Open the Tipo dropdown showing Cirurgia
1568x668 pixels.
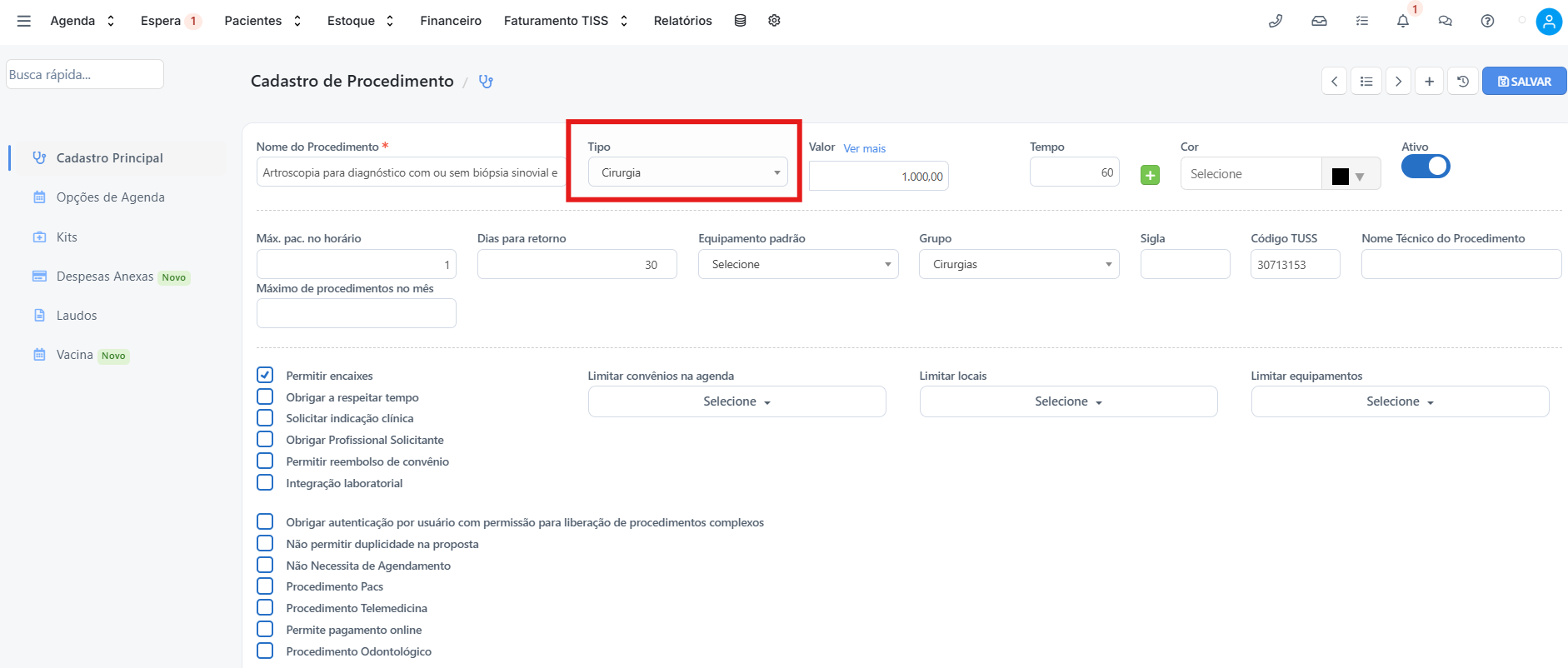687,172
